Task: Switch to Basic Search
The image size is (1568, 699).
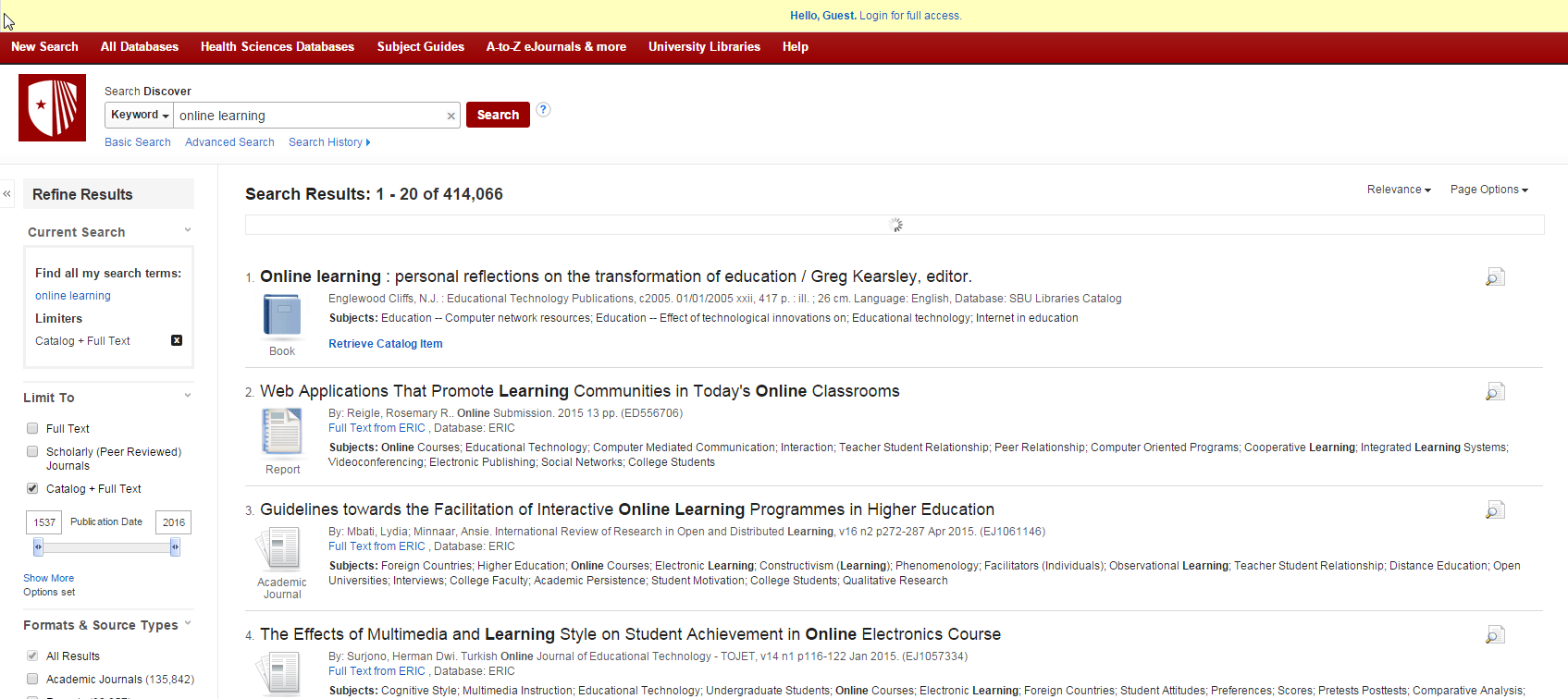Action: click(138, 142)
